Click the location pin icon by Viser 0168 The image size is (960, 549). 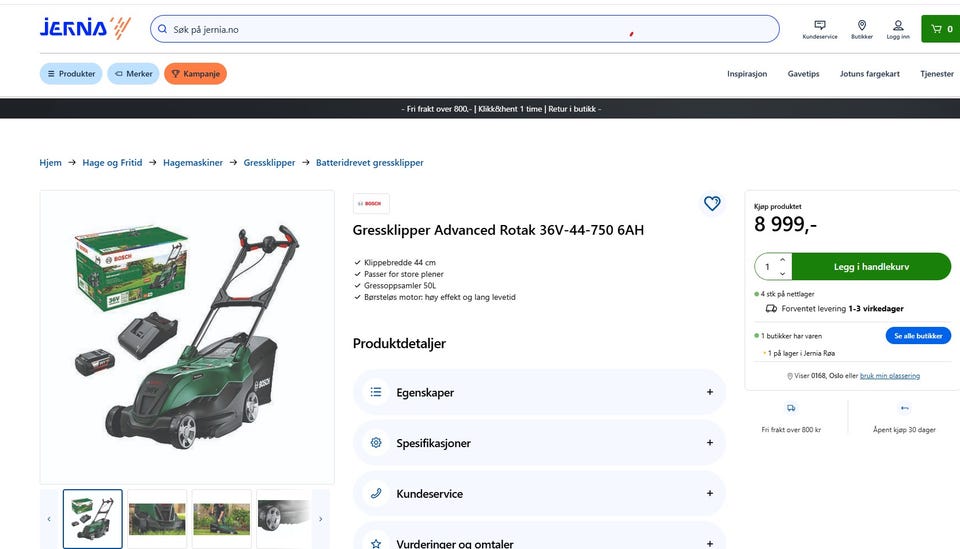(x=790, y=376)
